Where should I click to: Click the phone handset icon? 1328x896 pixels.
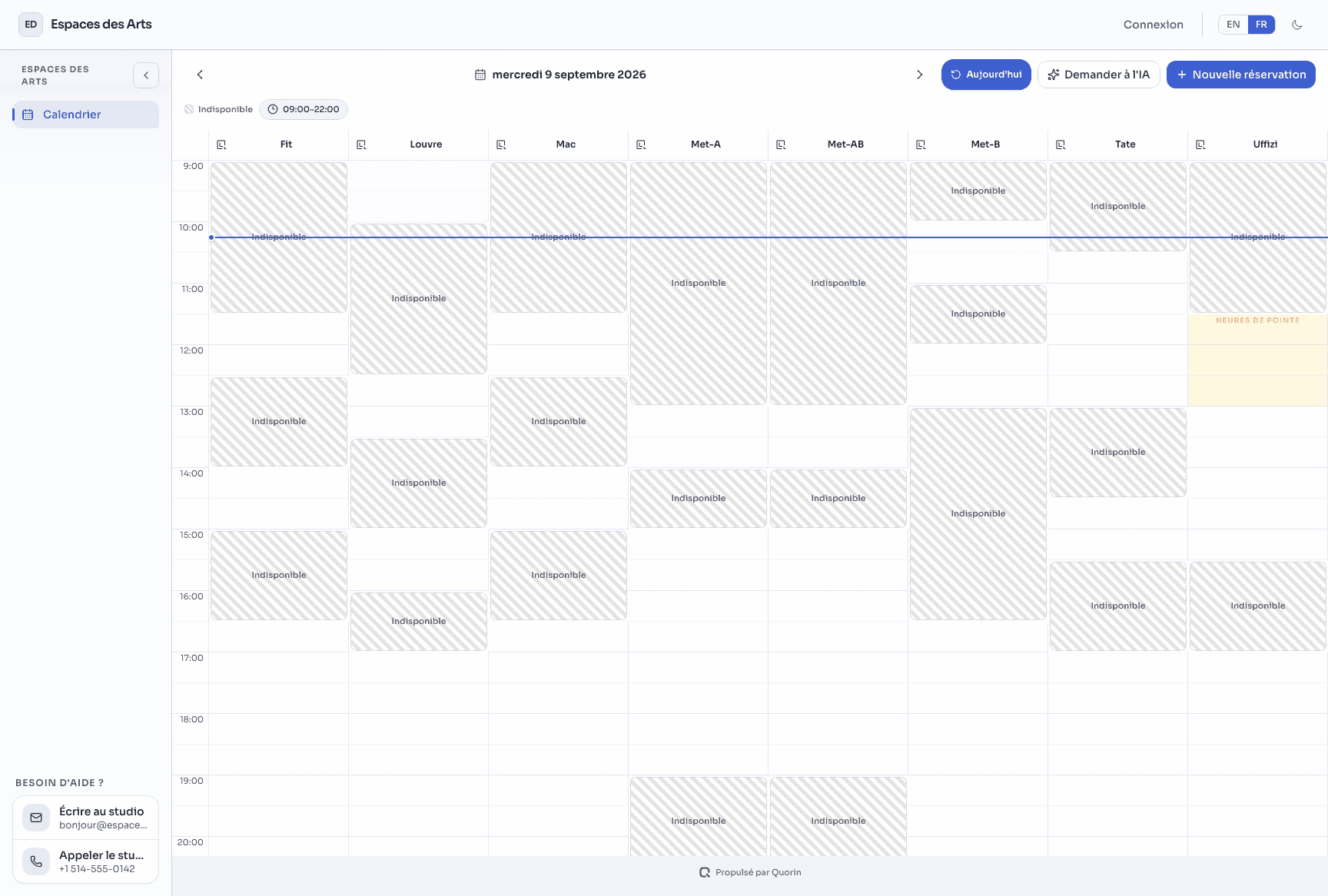[36, 861]
